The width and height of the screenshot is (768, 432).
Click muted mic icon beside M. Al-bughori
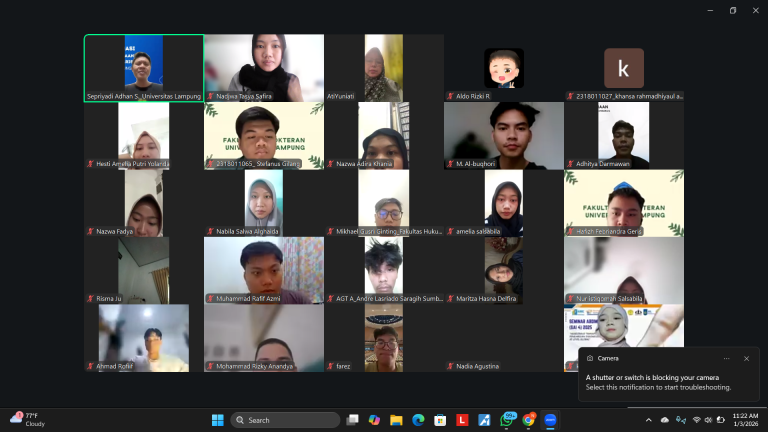pos(450,164)
